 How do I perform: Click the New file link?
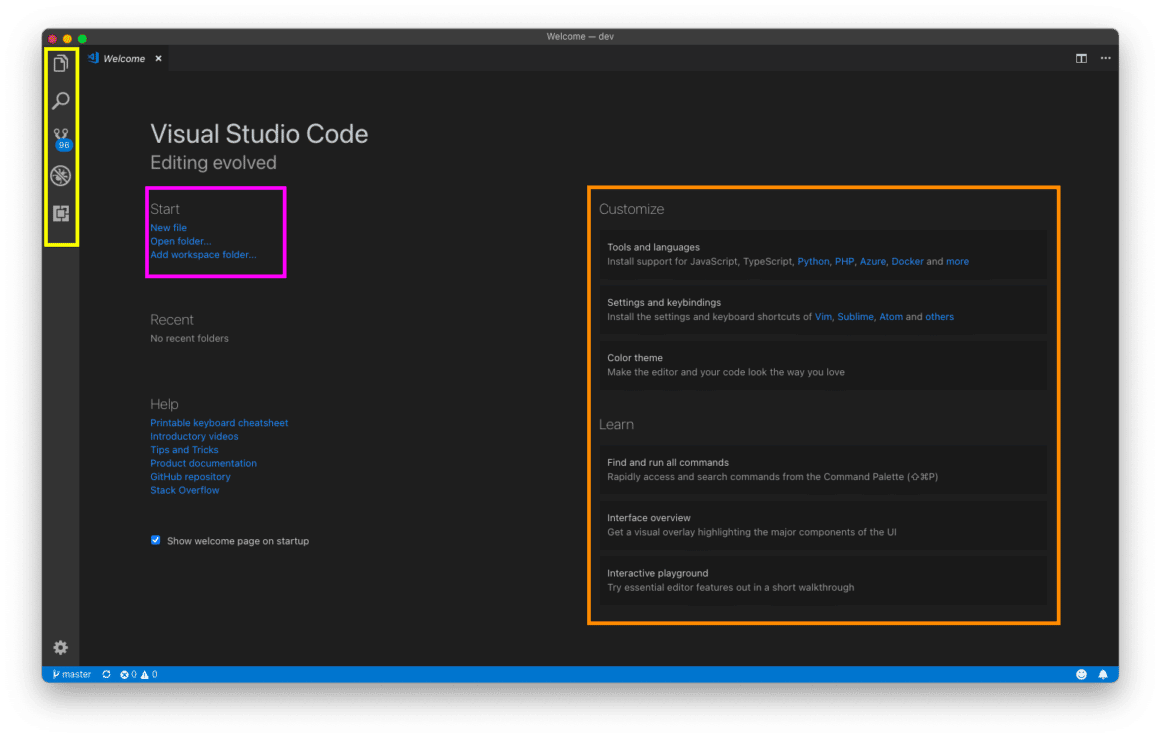pyautogui.click(x=168, y=227)
